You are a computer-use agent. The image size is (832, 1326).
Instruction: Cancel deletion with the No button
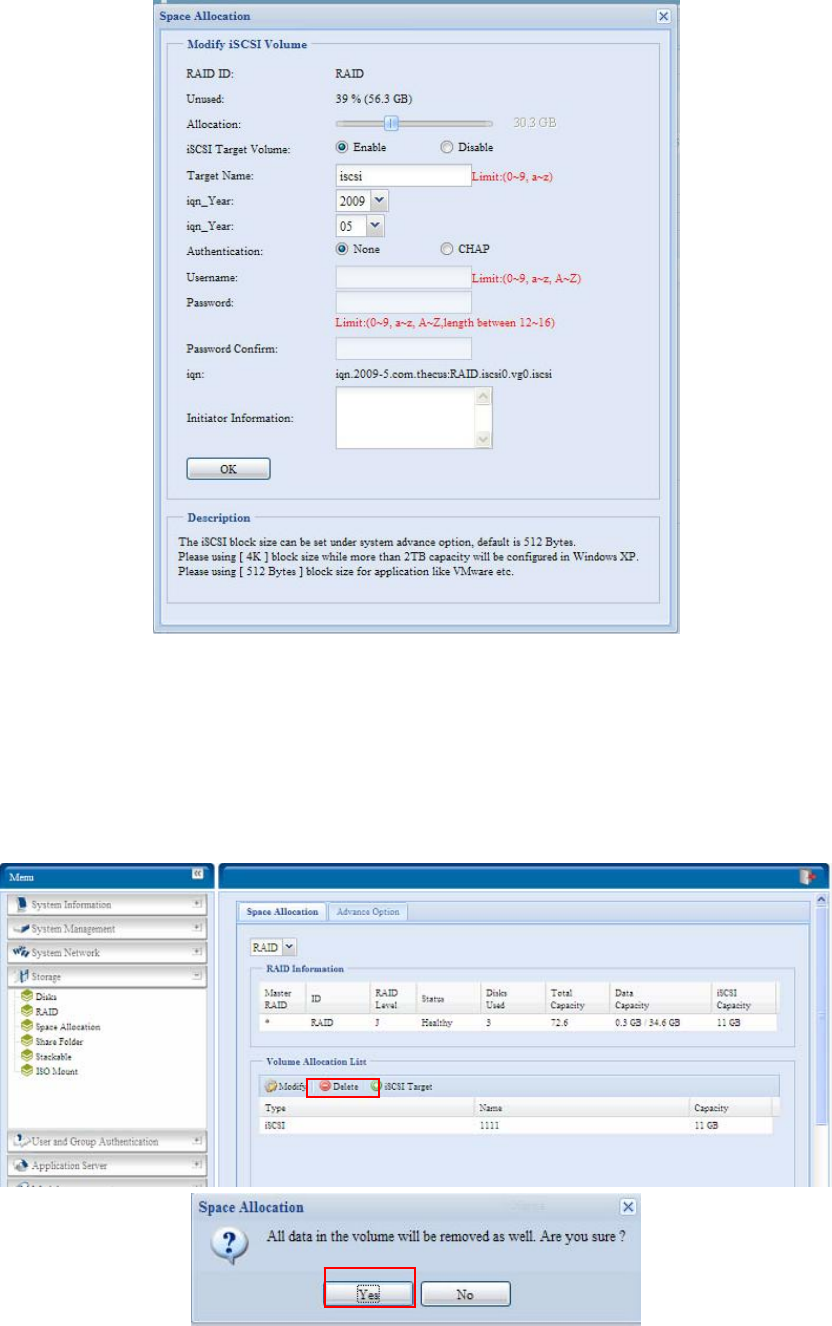[465, 1294]
